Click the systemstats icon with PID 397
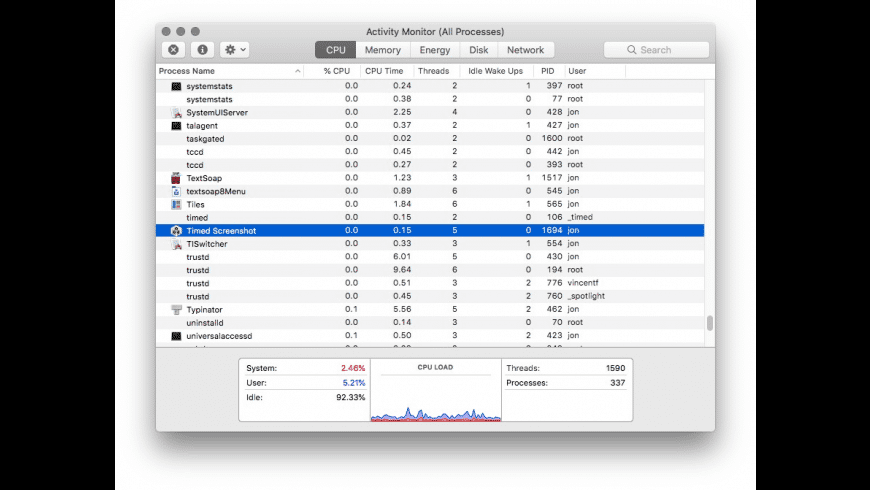 pos(176,86)
